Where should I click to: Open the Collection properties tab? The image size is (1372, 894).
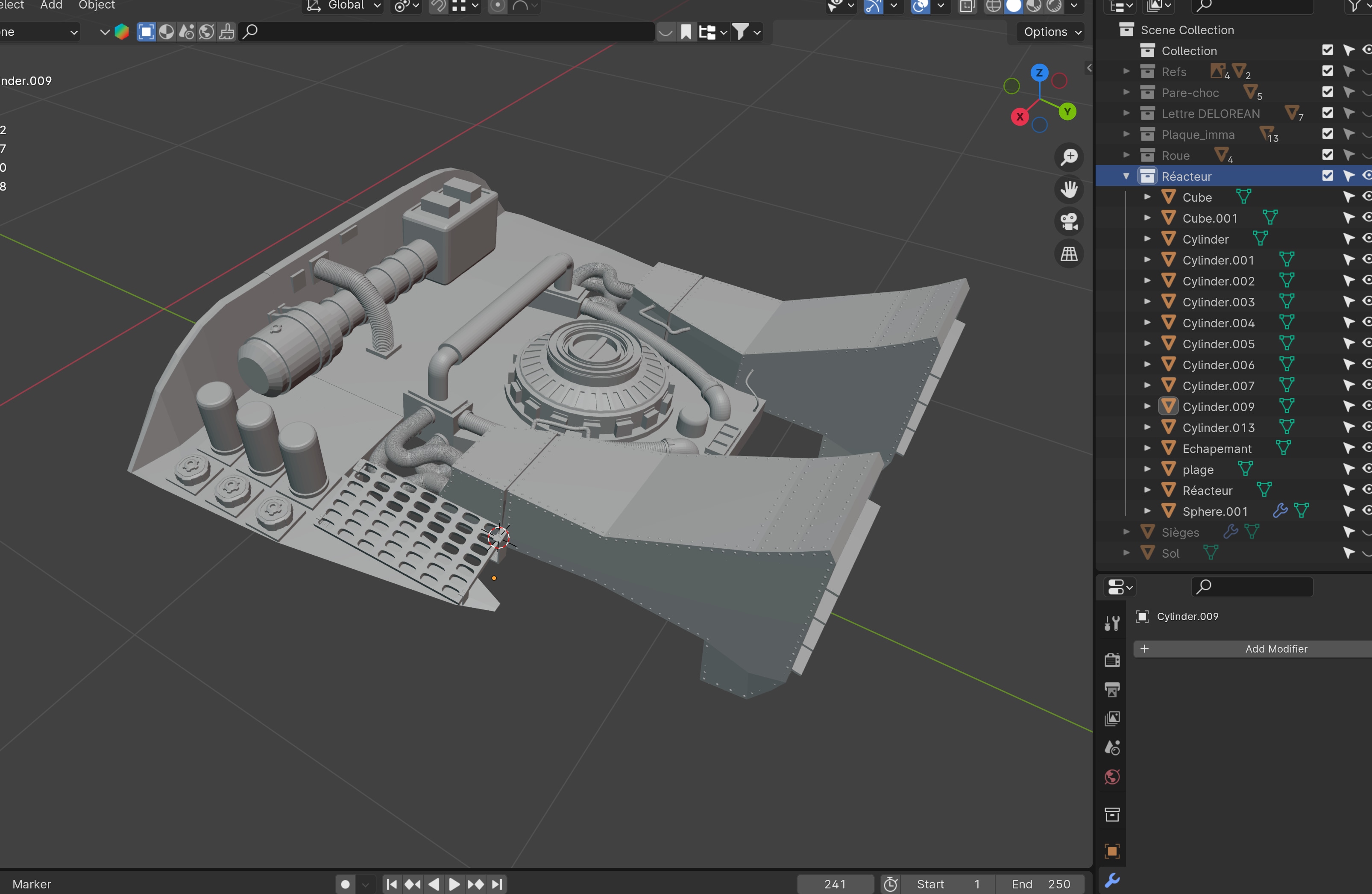(1112, 815)
